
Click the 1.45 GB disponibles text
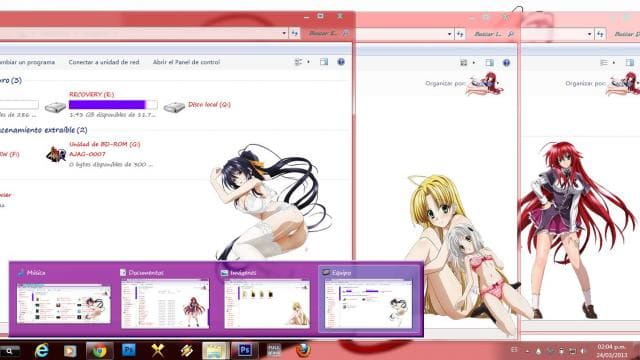[x=112, y=115]
